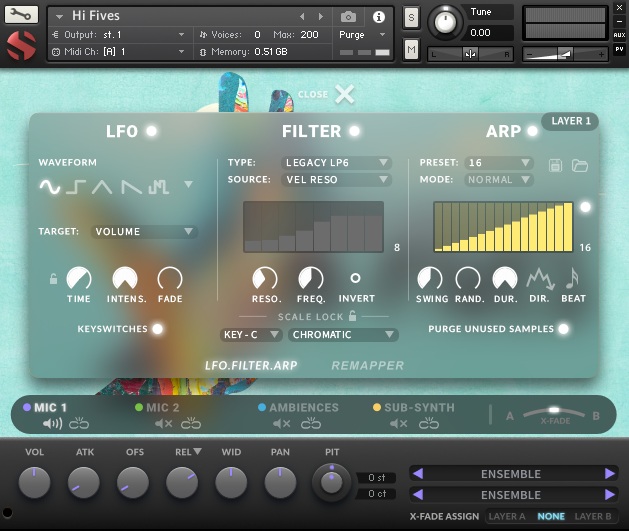Show instrument info with the i icon

(x=378, y=17)
